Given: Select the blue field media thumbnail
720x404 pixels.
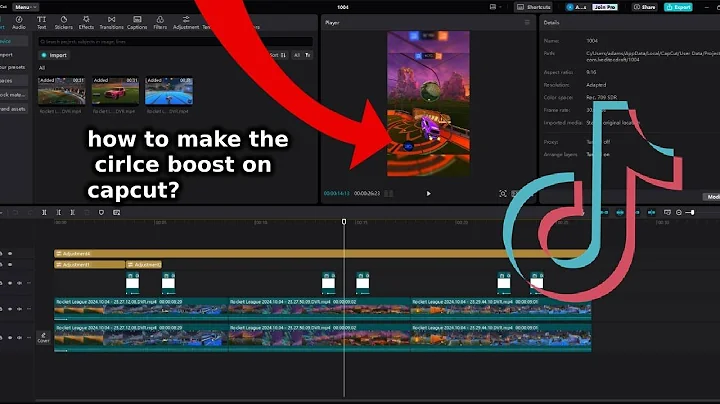Looking at the screenshot, I should 169,91.
